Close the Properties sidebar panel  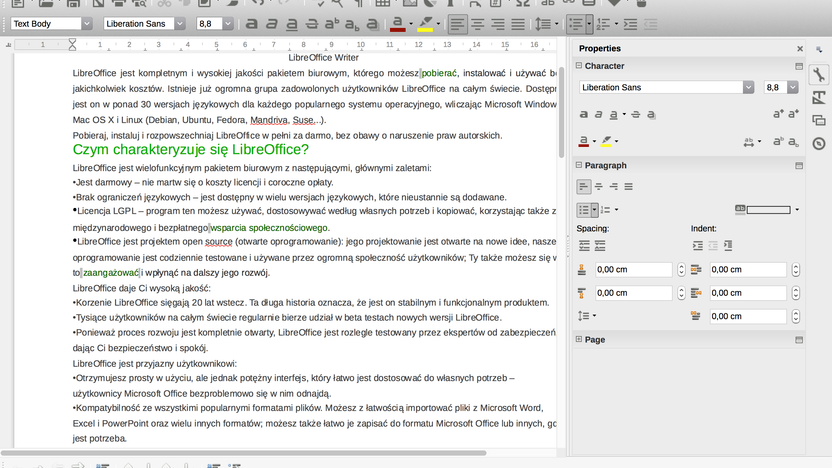point(800,49)
